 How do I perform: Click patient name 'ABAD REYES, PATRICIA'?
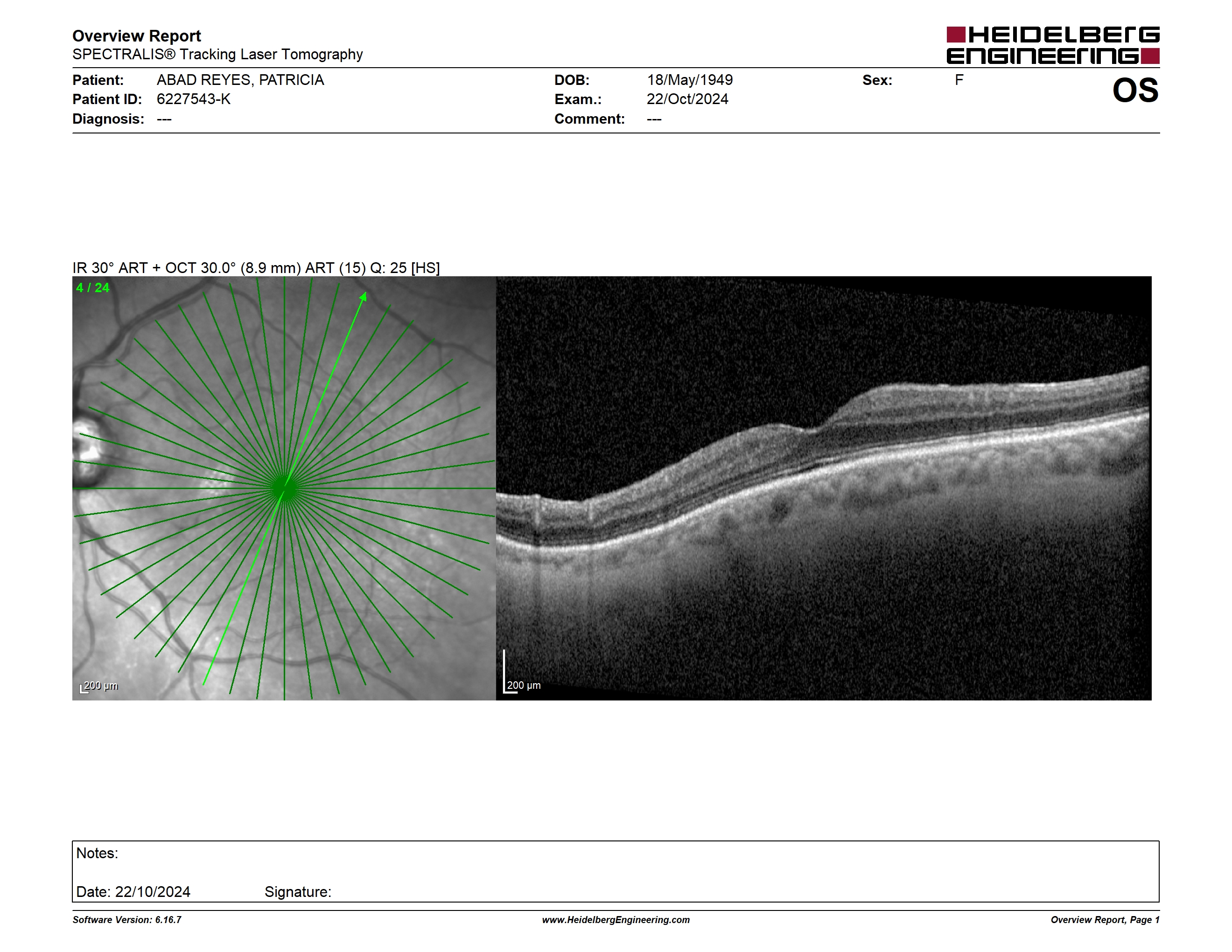point(240,80)
